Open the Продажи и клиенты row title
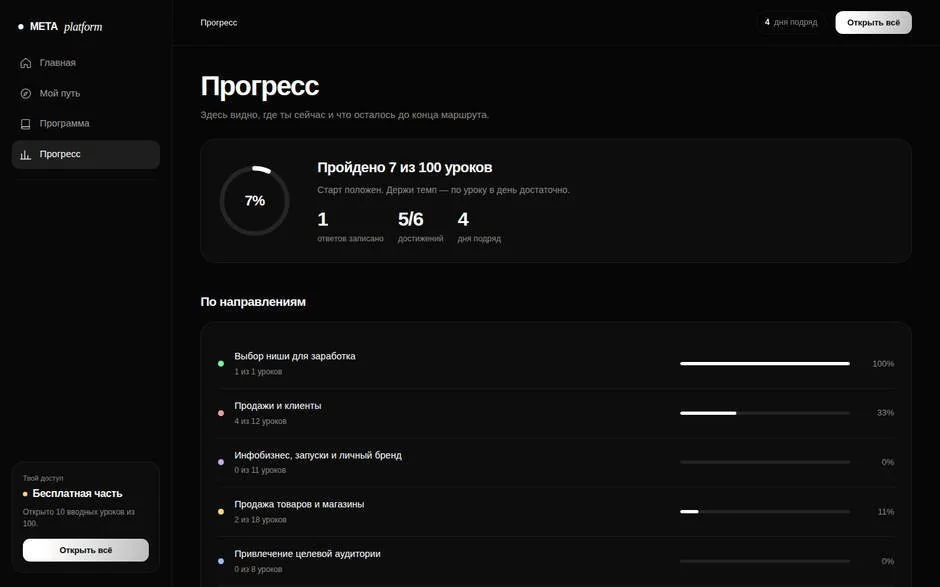Image resolution: width=940 pixels, height=587 pixels. click(278, 406)
